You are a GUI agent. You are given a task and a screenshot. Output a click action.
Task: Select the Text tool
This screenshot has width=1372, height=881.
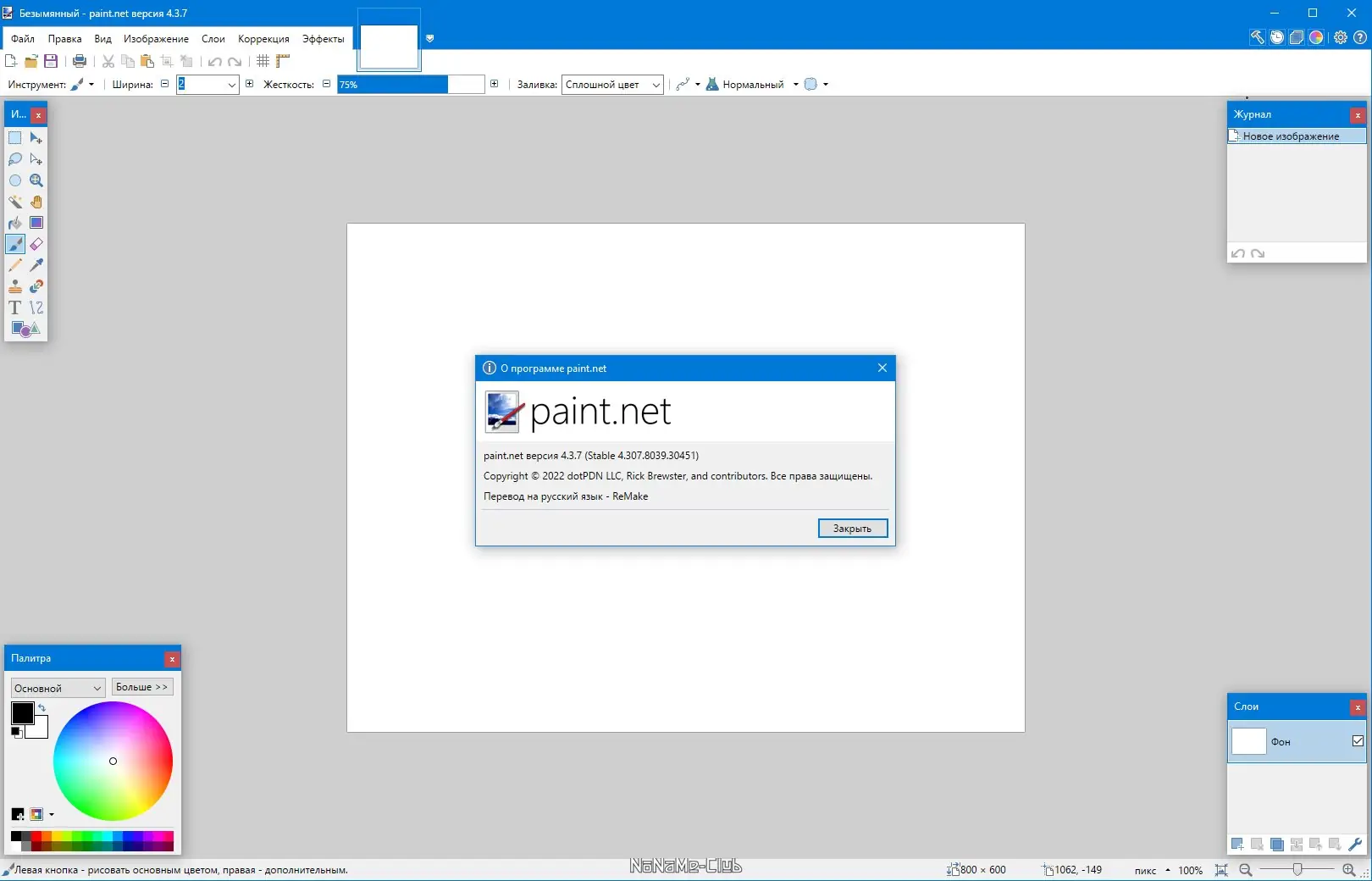point(15,308)
